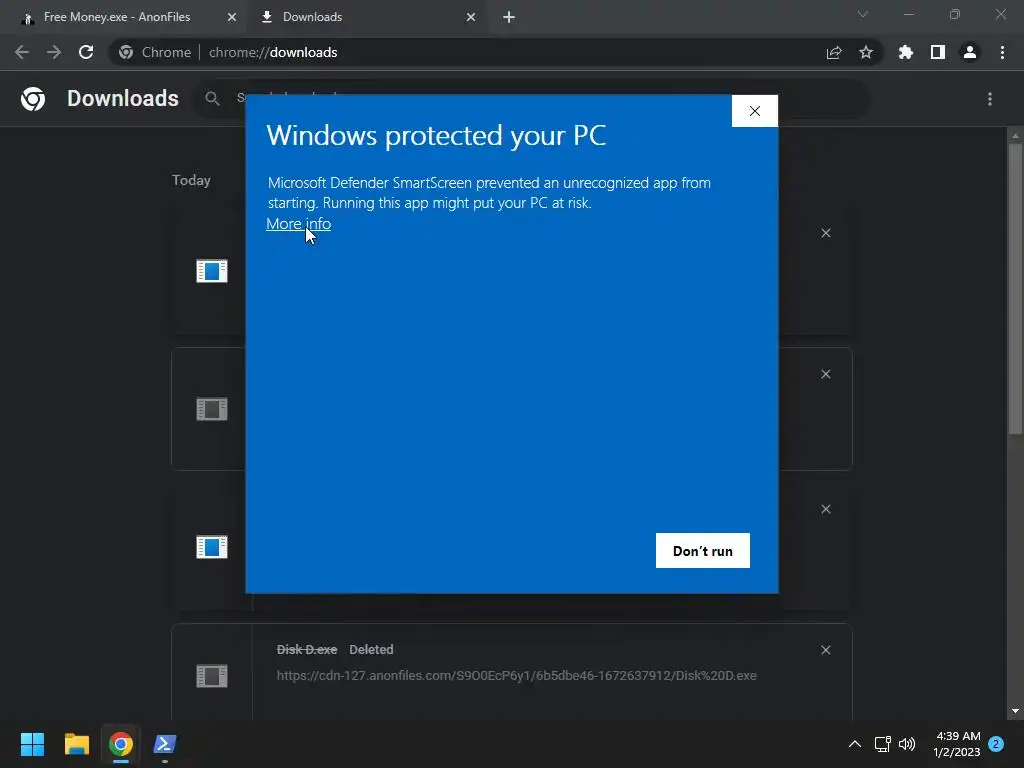Close the SmartScreen dialog with X
This screenshot has height=768, width=1024.
(x=754, y=111)
